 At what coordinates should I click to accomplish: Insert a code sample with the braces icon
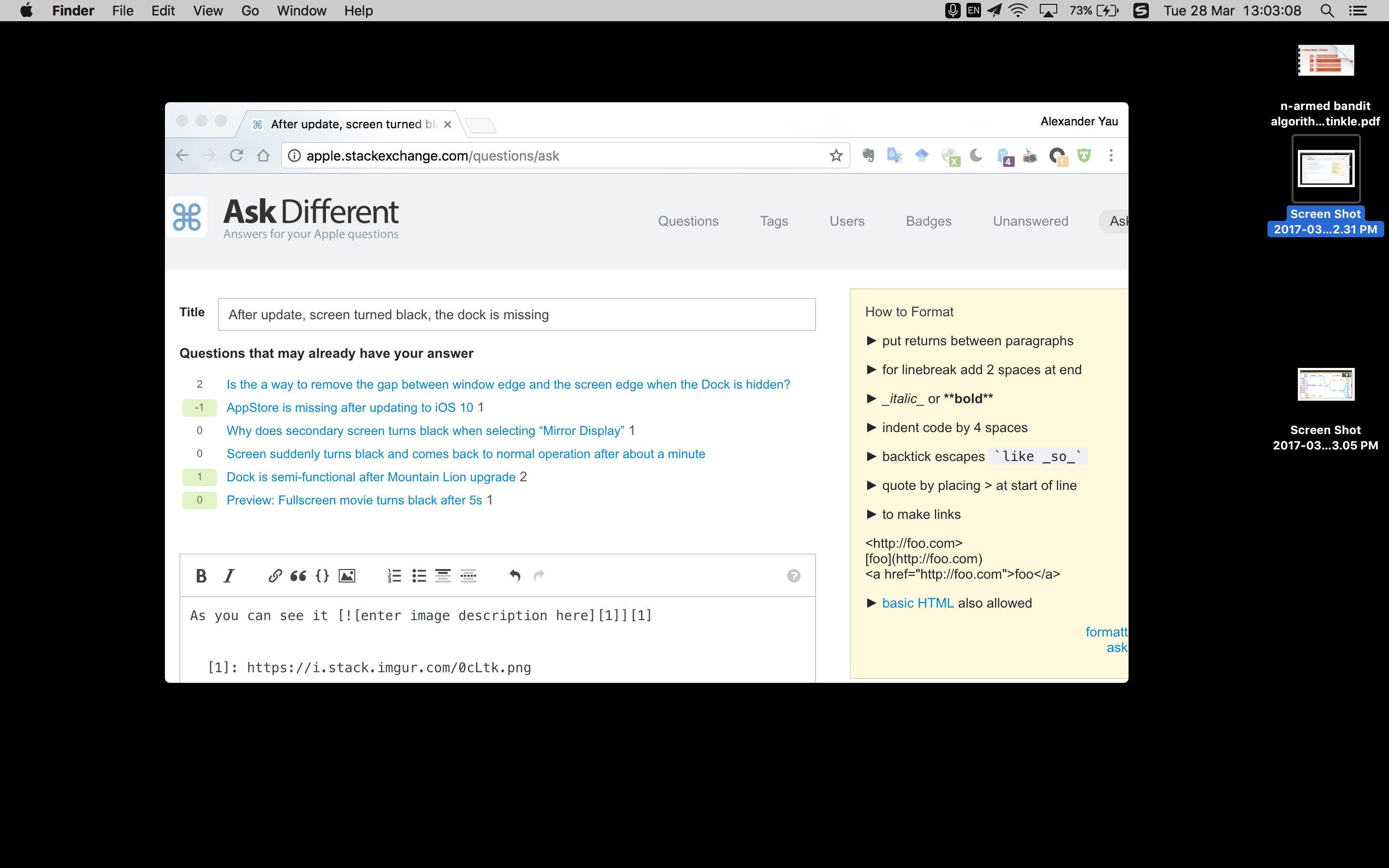pyautogui.click(x=323, y=576)
